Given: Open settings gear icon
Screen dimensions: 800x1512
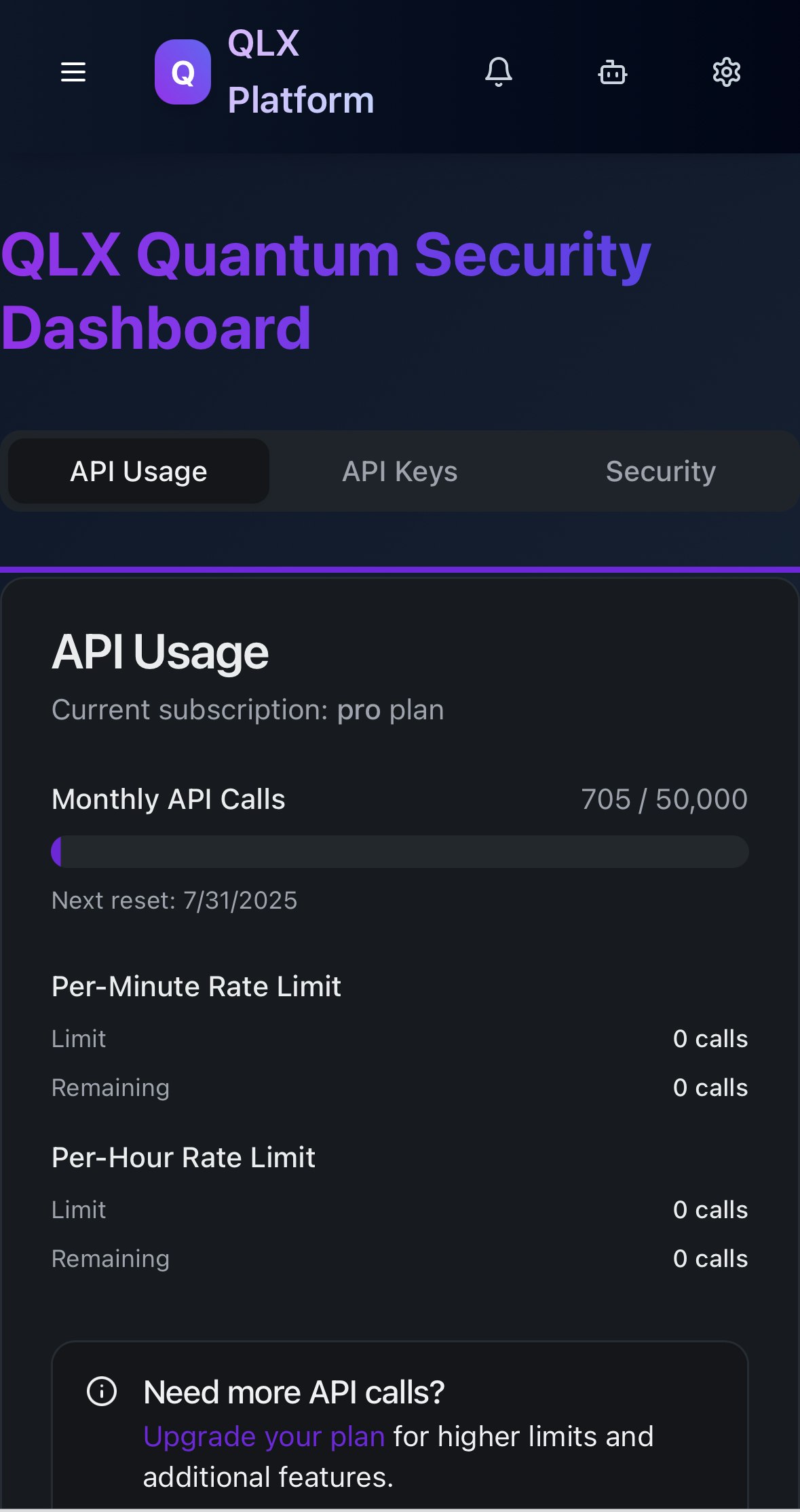Looking at the screenshot, I should pos(727,72).
